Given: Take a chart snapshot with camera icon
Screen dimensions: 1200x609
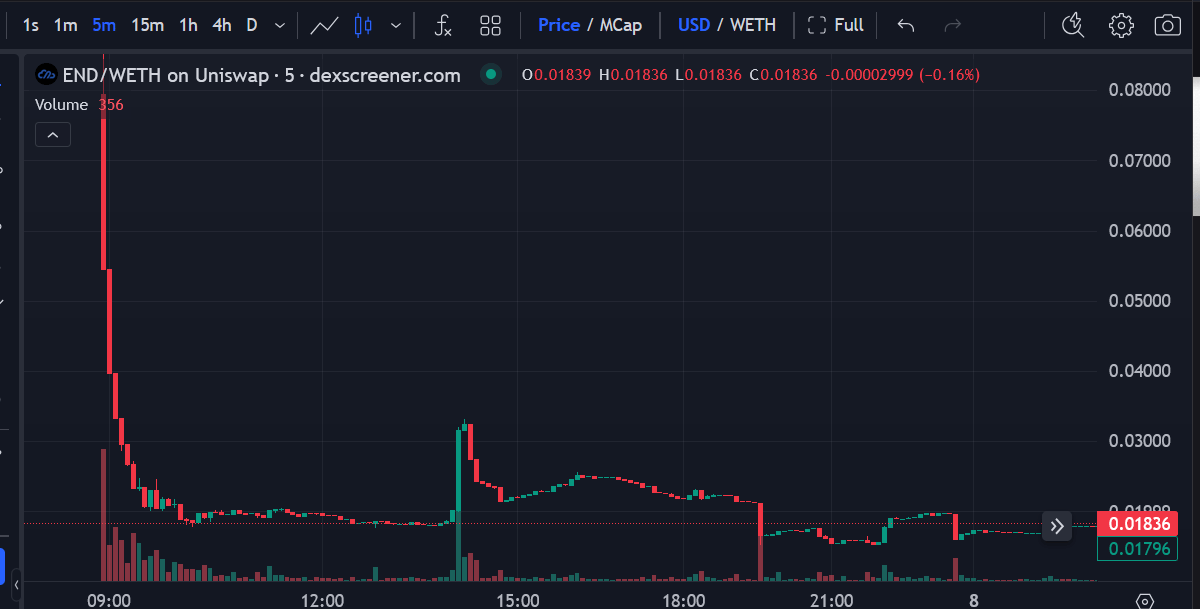Looking at the screenshot, I should coord(1168,25).
